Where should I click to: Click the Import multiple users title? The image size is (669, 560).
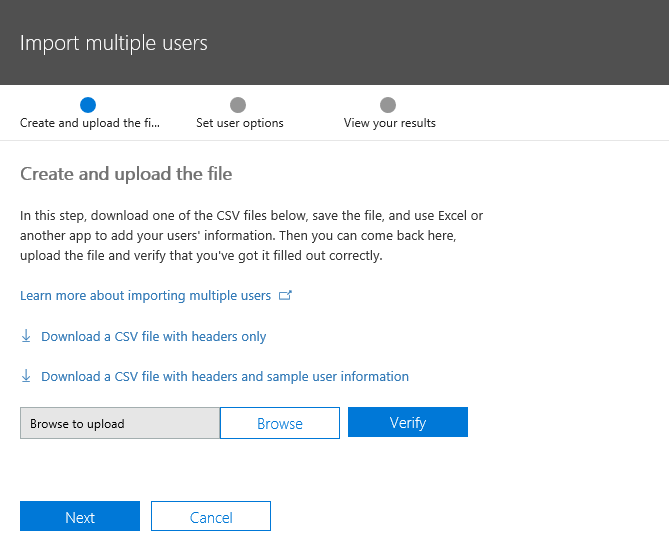pyautogui.click(x=114, y=43)
